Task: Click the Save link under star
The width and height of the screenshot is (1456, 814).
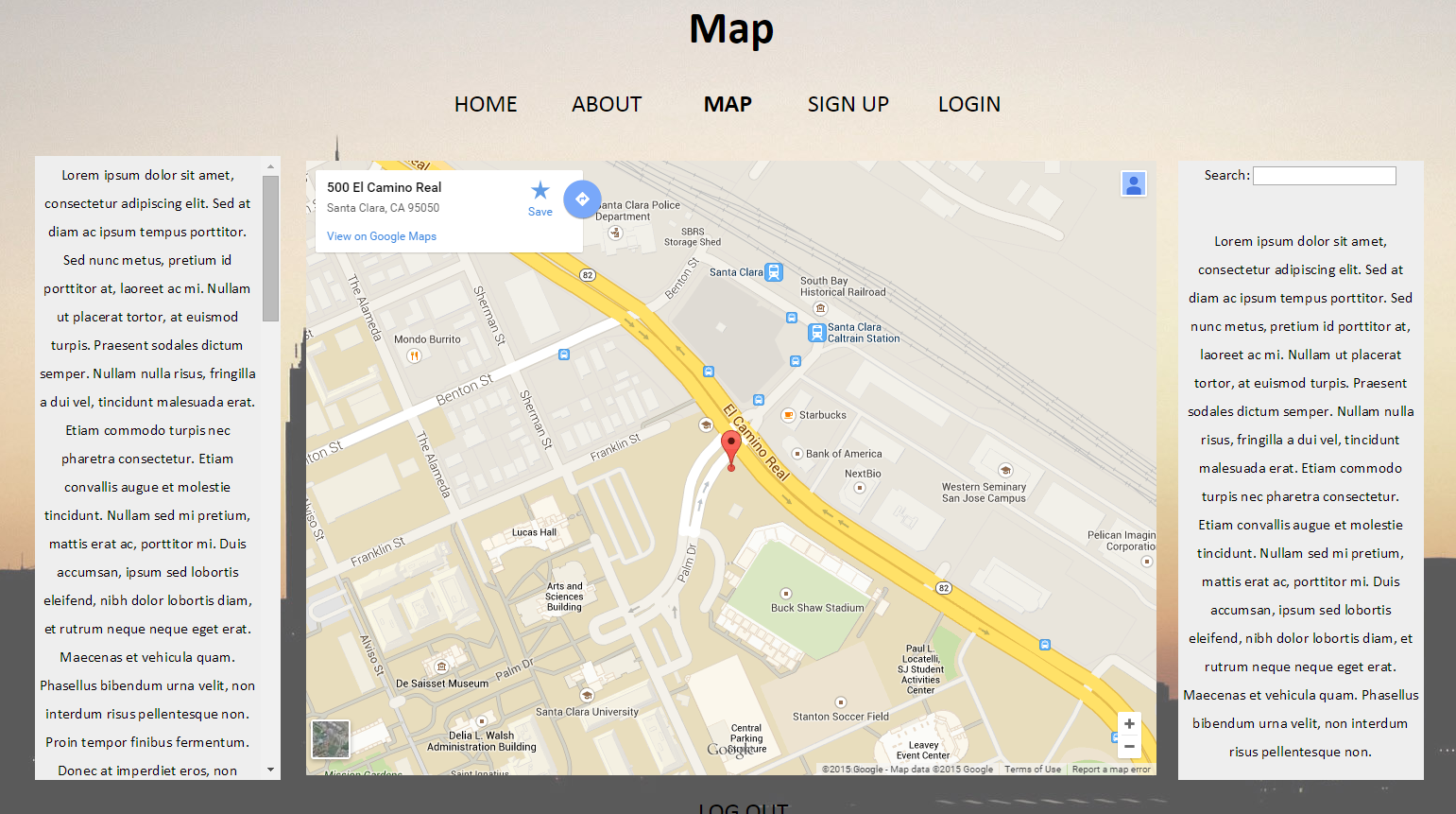Action: 540,212
